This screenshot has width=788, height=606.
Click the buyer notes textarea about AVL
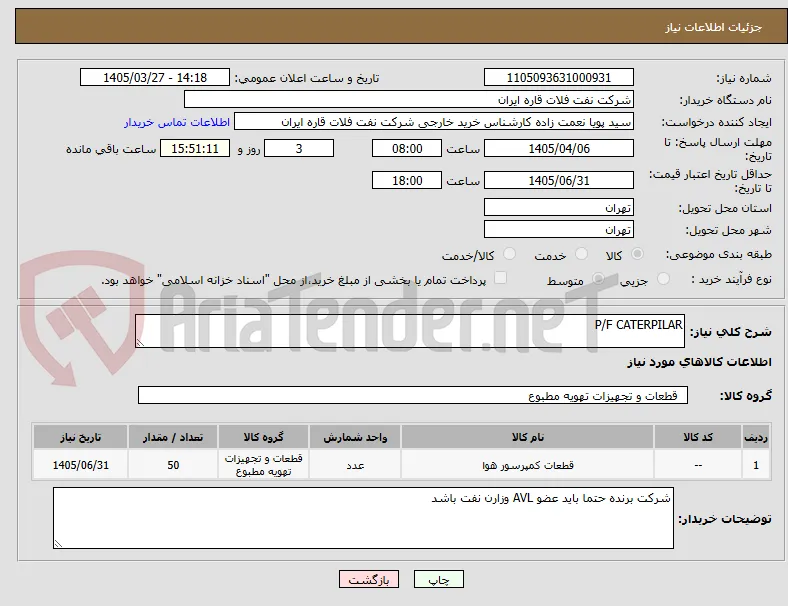click(363, 518)
